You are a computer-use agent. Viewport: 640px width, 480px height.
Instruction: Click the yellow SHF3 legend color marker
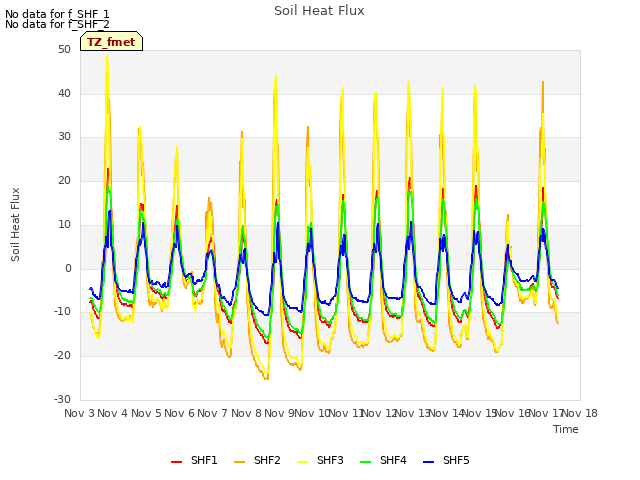click(x=302, y=462)
